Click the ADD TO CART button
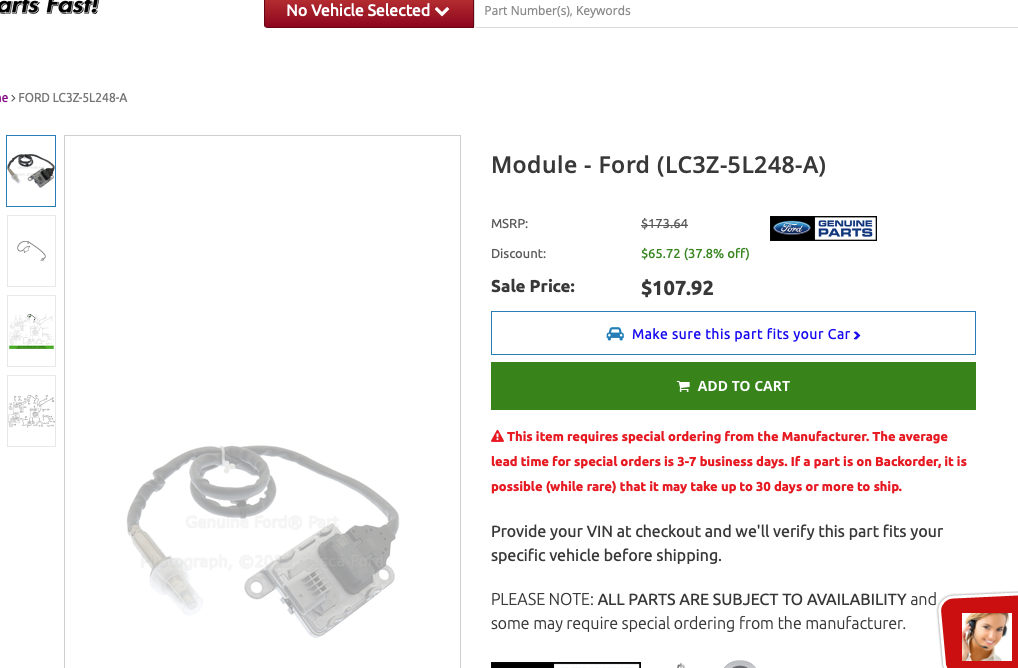Screen dimensions: 1018x668 coord(733,385)
